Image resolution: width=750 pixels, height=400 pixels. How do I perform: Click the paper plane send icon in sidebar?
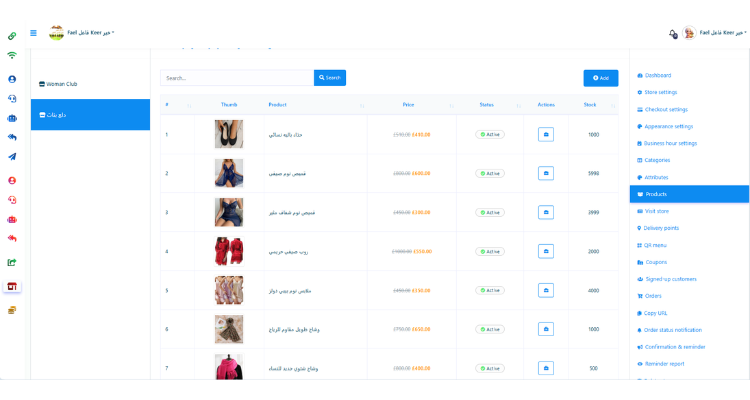point(12,157)
